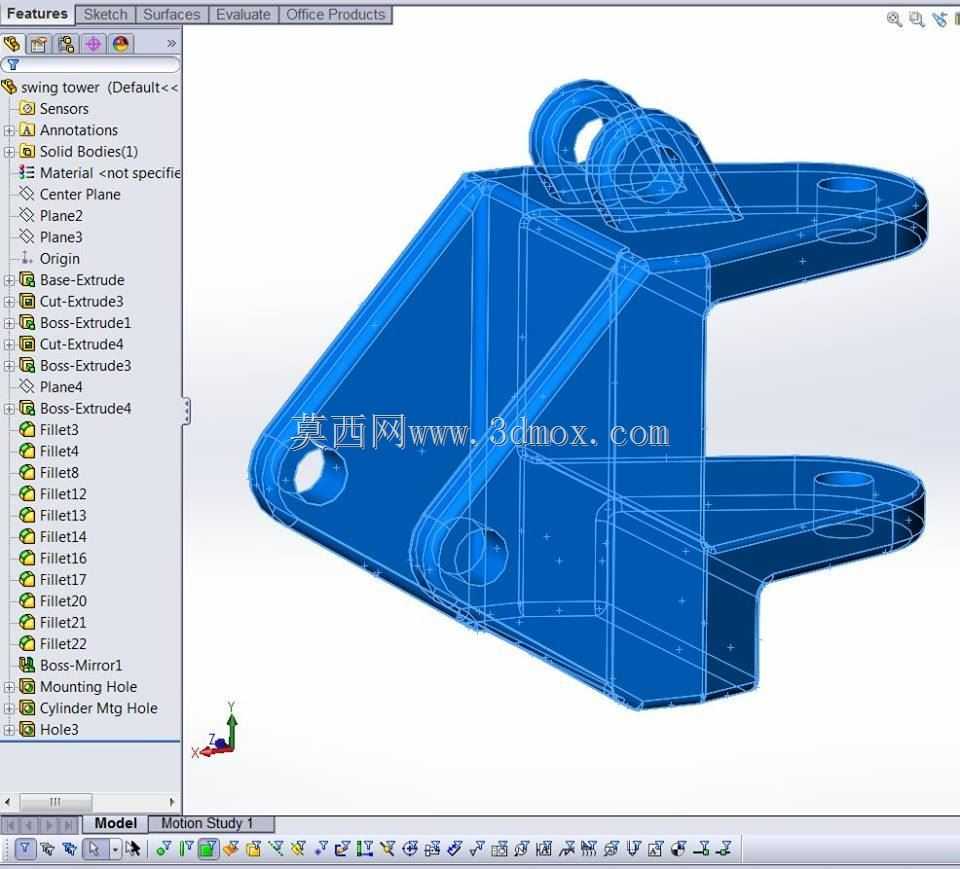Viewport: 960px width, 869px height.
Task: Expand the Boss-Extrude4 feature
Action: 9,409
